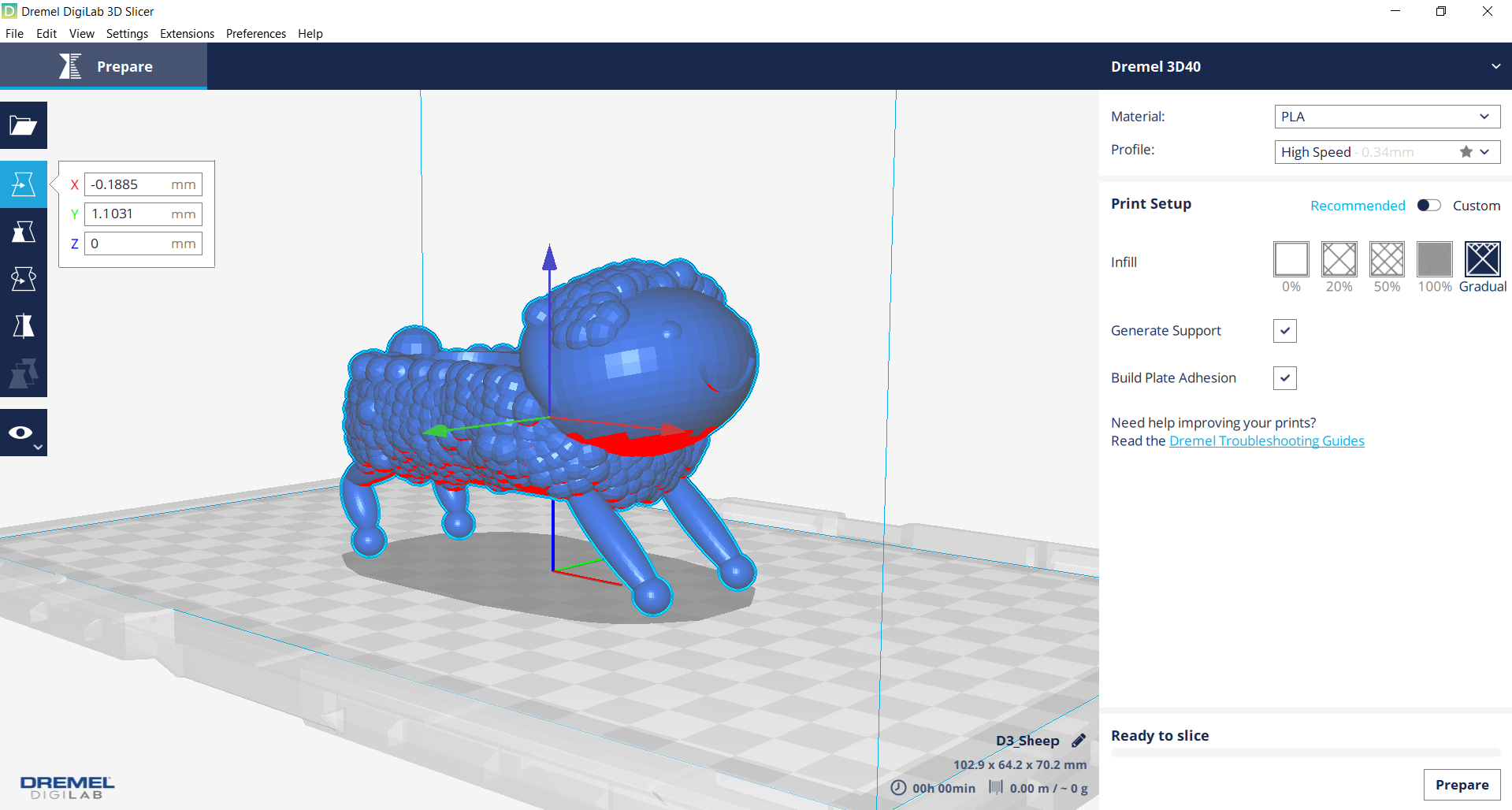Open the view mode eye menu

24,433
